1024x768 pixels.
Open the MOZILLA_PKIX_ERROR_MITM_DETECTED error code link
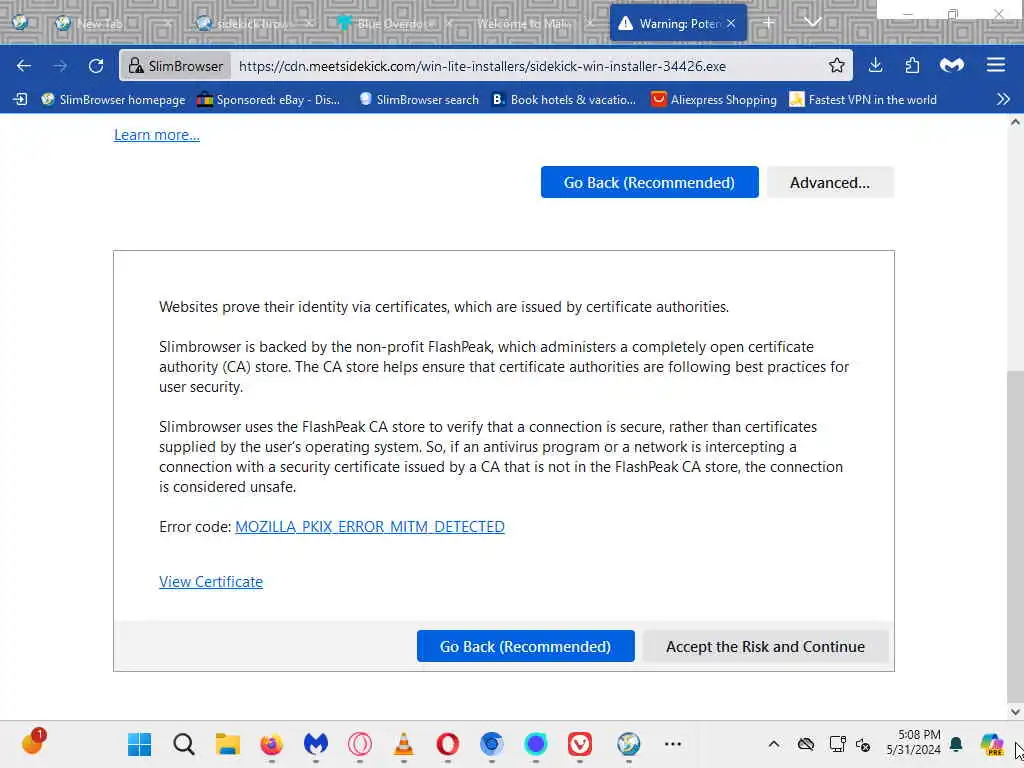click(x=370, y=526)
